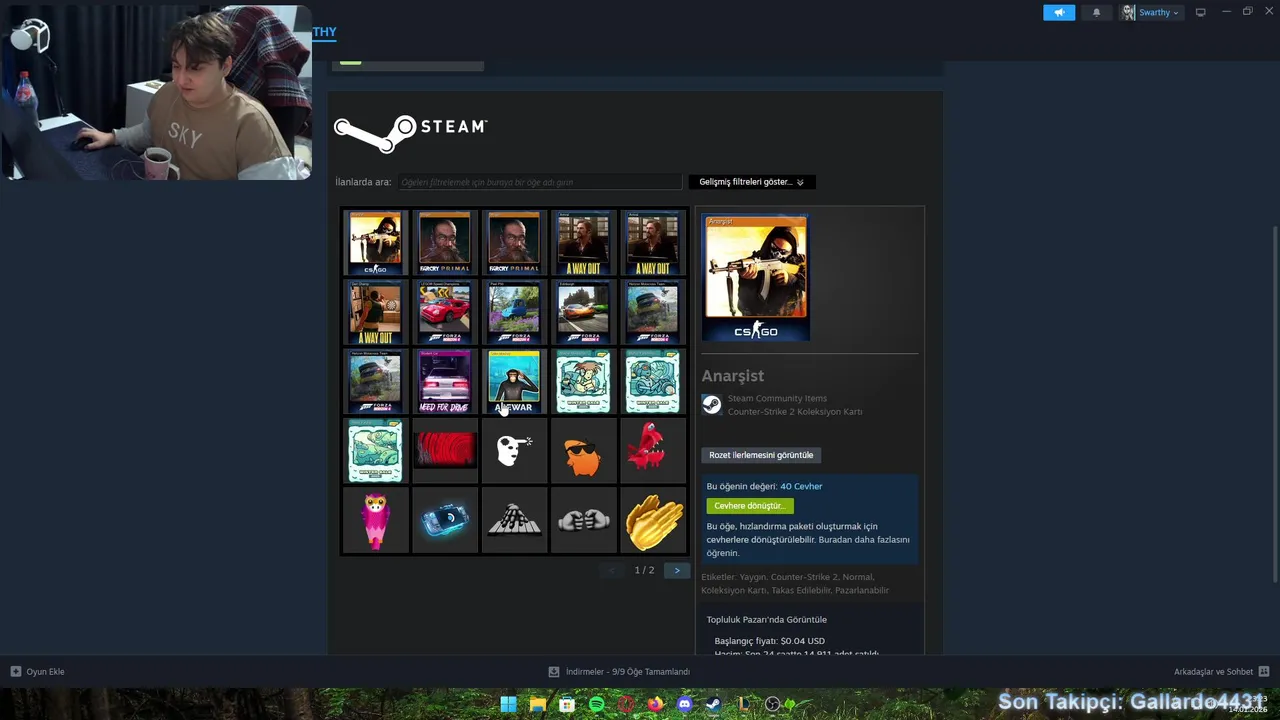
Task: Select the CS:GO Anarşist card in inventory grid
Action: pyautogui.click(x=375, y=242)
